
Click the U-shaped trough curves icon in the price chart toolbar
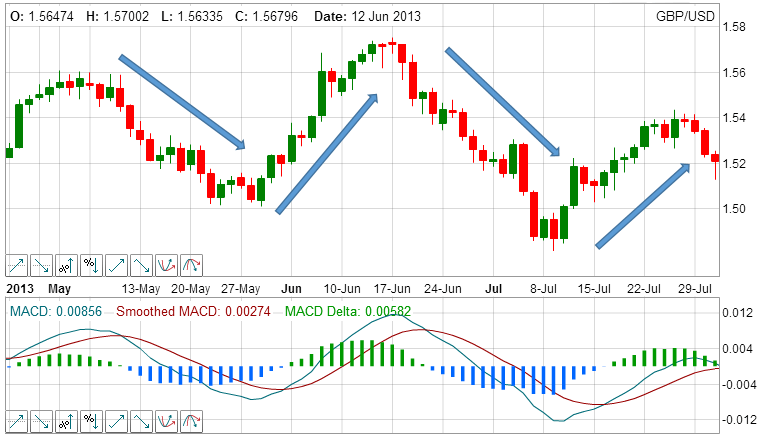point(166,265)
